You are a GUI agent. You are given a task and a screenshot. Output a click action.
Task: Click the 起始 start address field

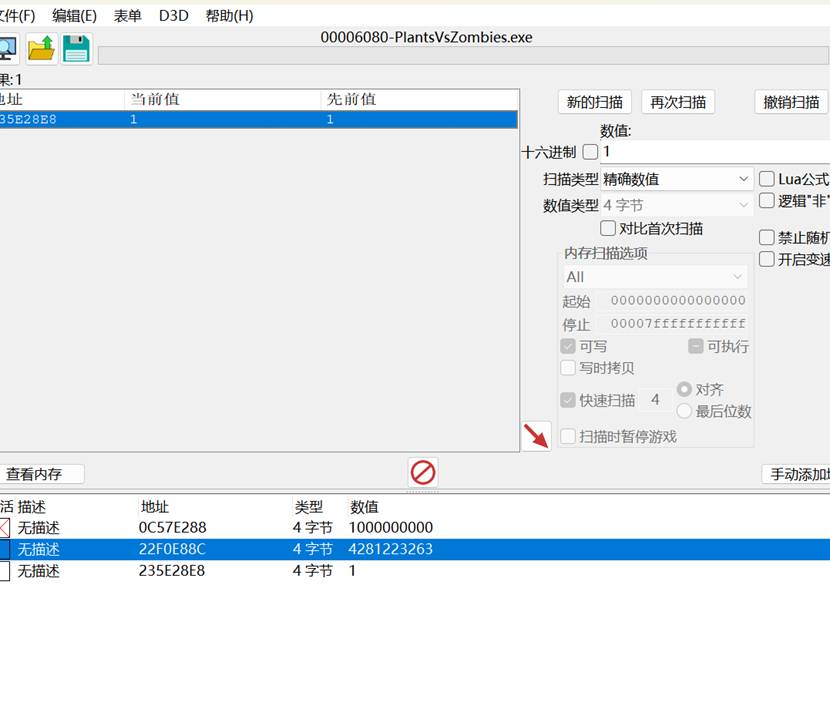point(672,300)
